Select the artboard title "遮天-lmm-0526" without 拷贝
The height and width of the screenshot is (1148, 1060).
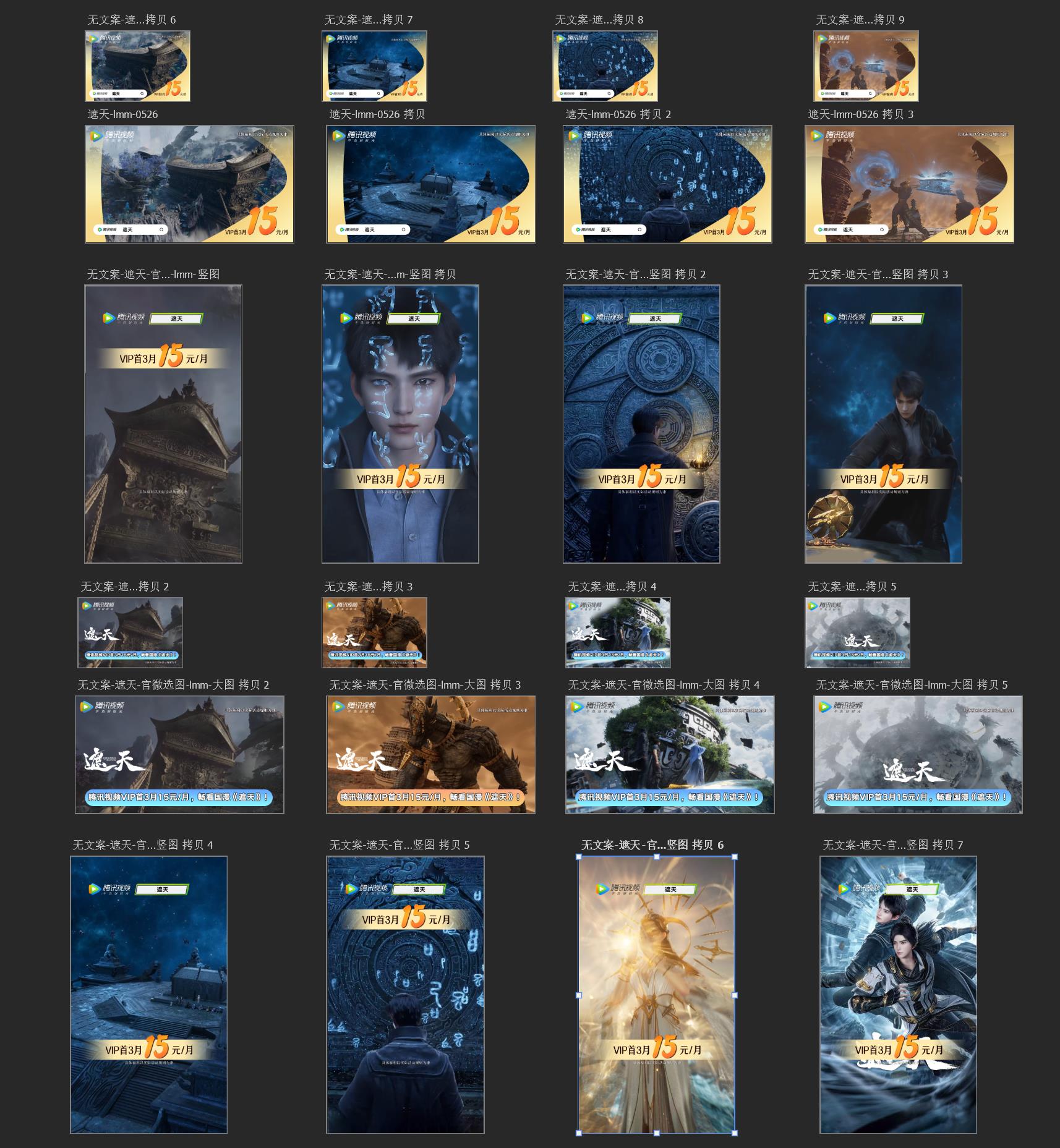pos(122,114)
